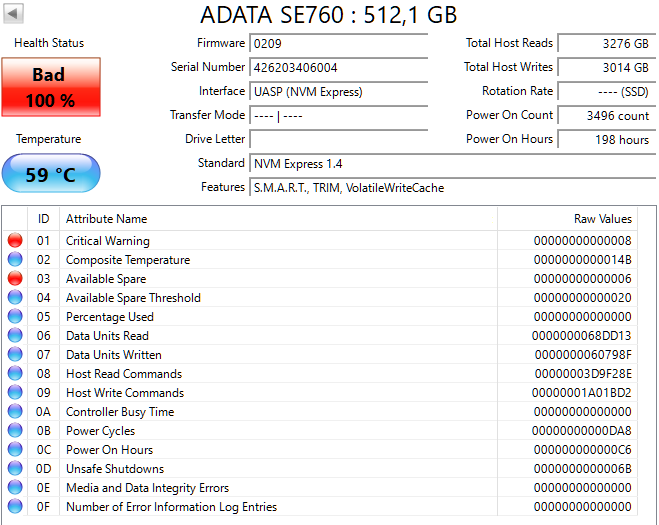Screen dimensions: 659x525
Task: Open the Bad 100 % health status button
Action: [51, 87]
